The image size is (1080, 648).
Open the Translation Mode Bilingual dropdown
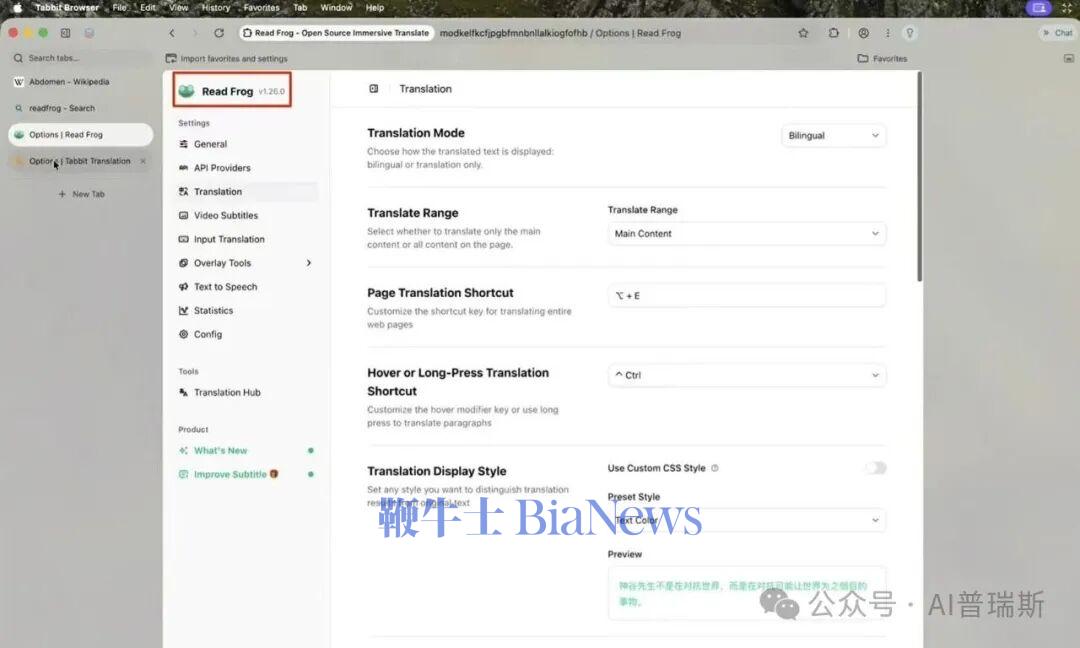pyautogui.click(x=833, y=136)
